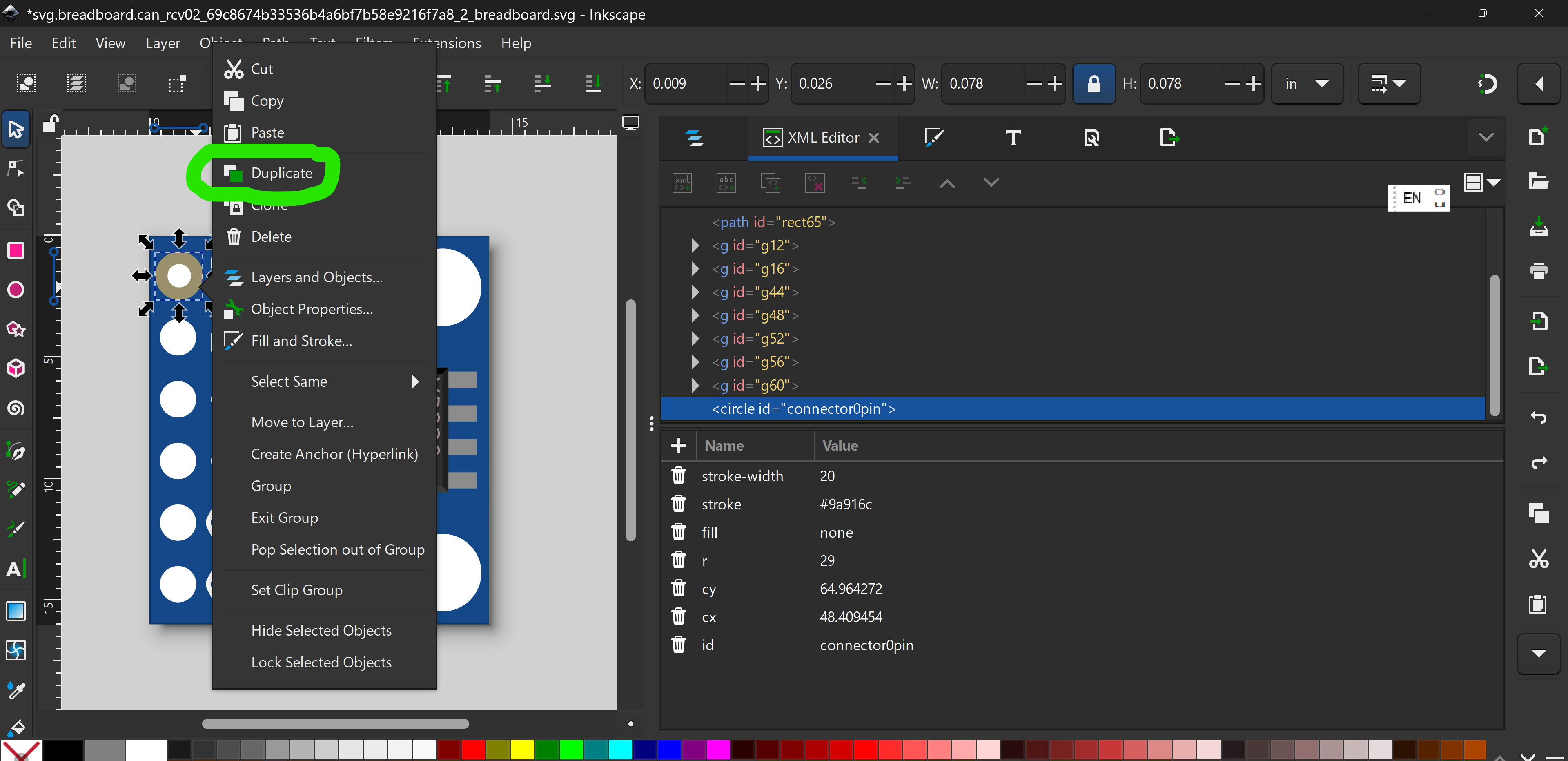Open Layers and Objects panel tab icon
Screen dimensions: 1568x761
pos(695,138)
